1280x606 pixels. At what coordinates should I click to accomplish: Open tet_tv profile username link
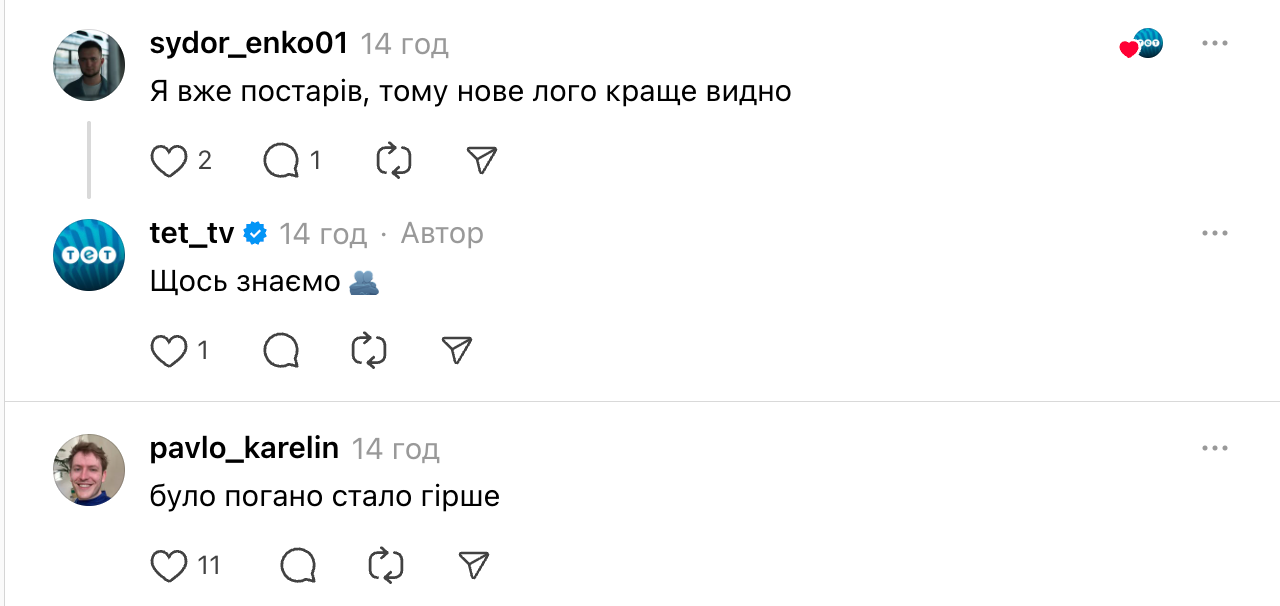click(x=192, y=233)
